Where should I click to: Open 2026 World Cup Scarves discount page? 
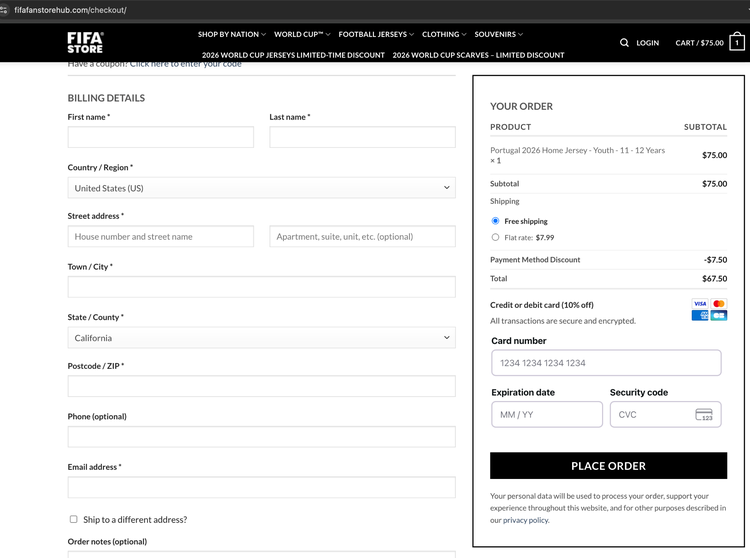(x=478, y=55)
